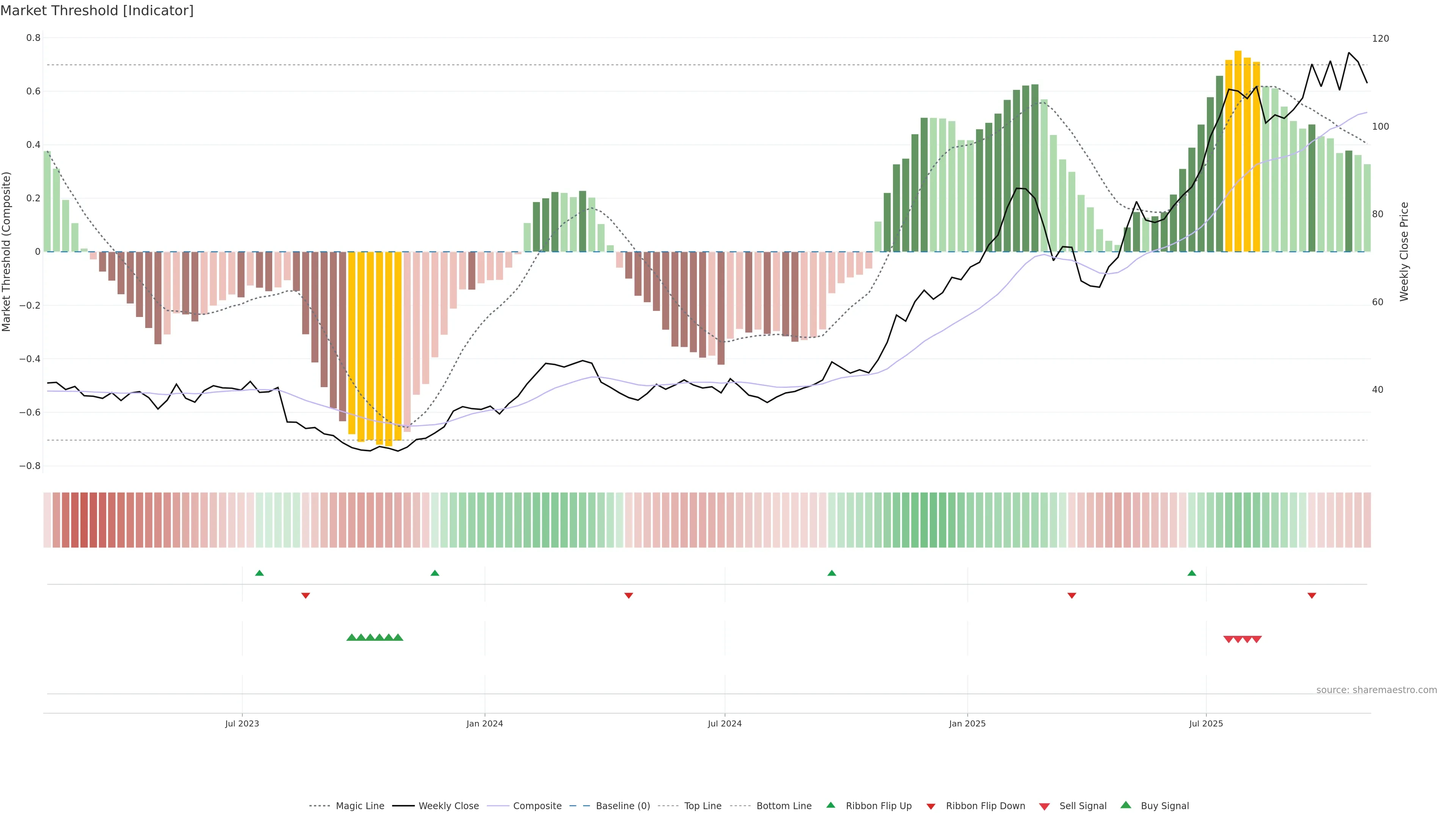Screen dimensions: 1456x819
Task: Click darkest red ribbon cell at left
Action: pyautogui.click(x=84, y=520)
